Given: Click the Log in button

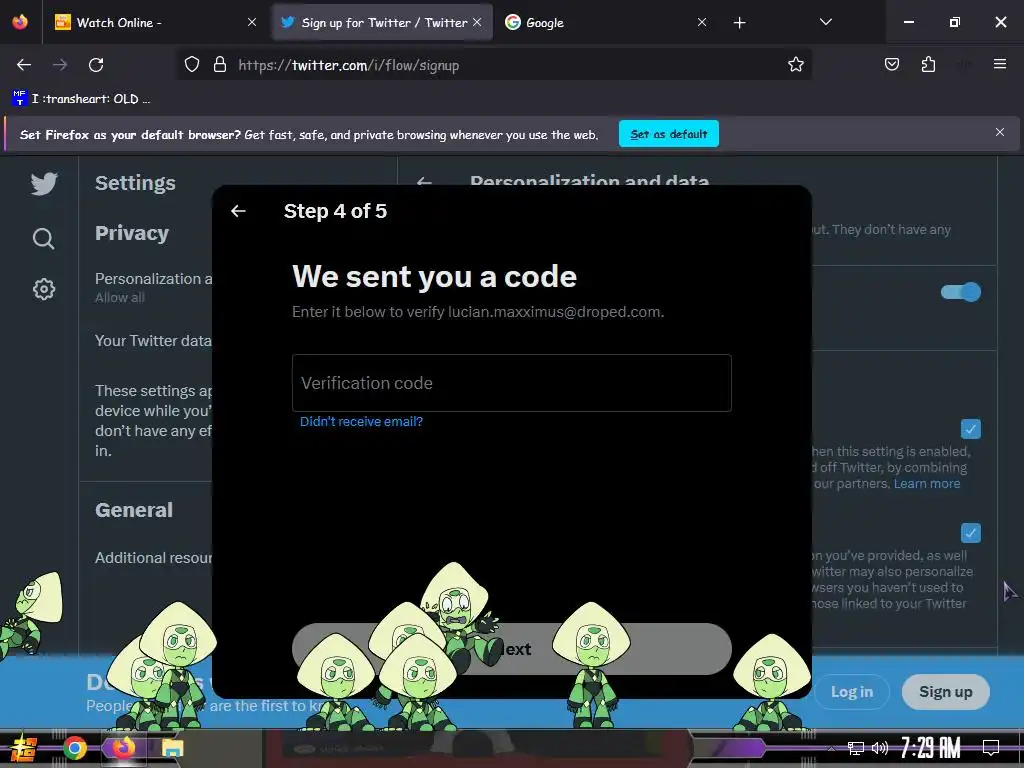Looking at the screenshot, I should click(x=852, y=692).
